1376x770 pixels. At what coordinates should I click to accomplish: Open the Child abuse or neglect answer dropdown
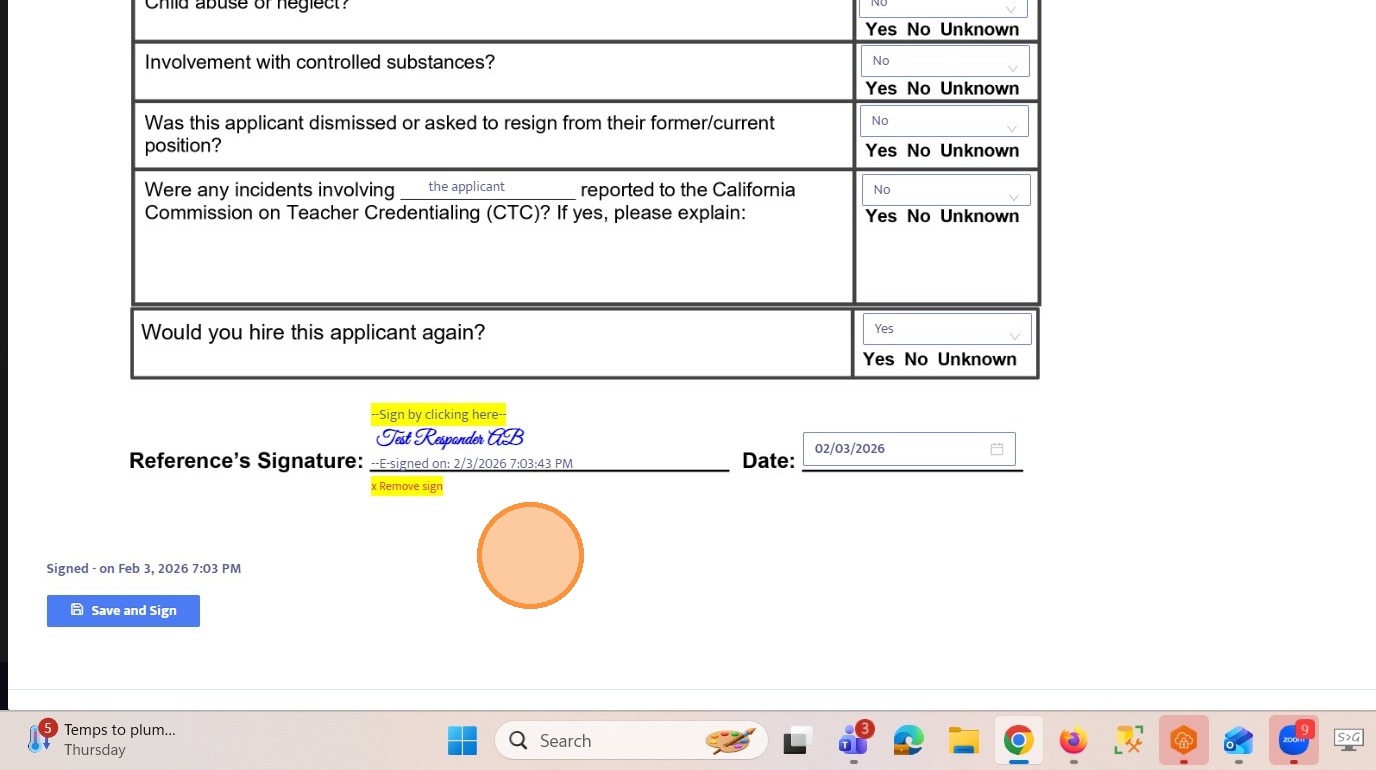[x=944, y=8]
